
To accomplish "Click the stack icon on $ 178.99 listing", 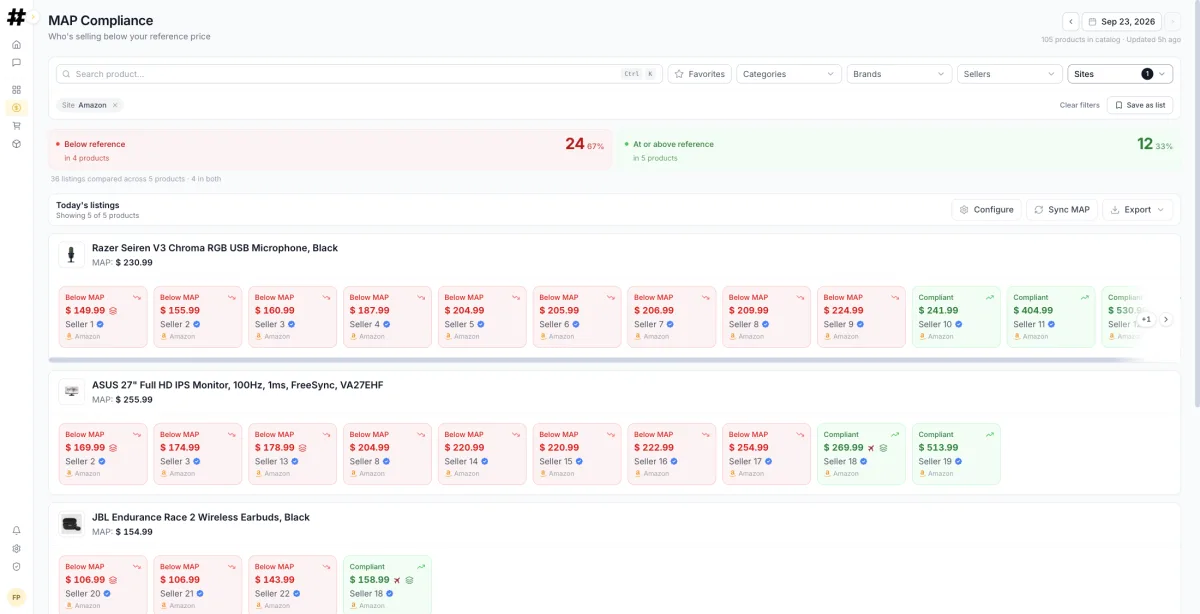I will click(x=302, y=448).
